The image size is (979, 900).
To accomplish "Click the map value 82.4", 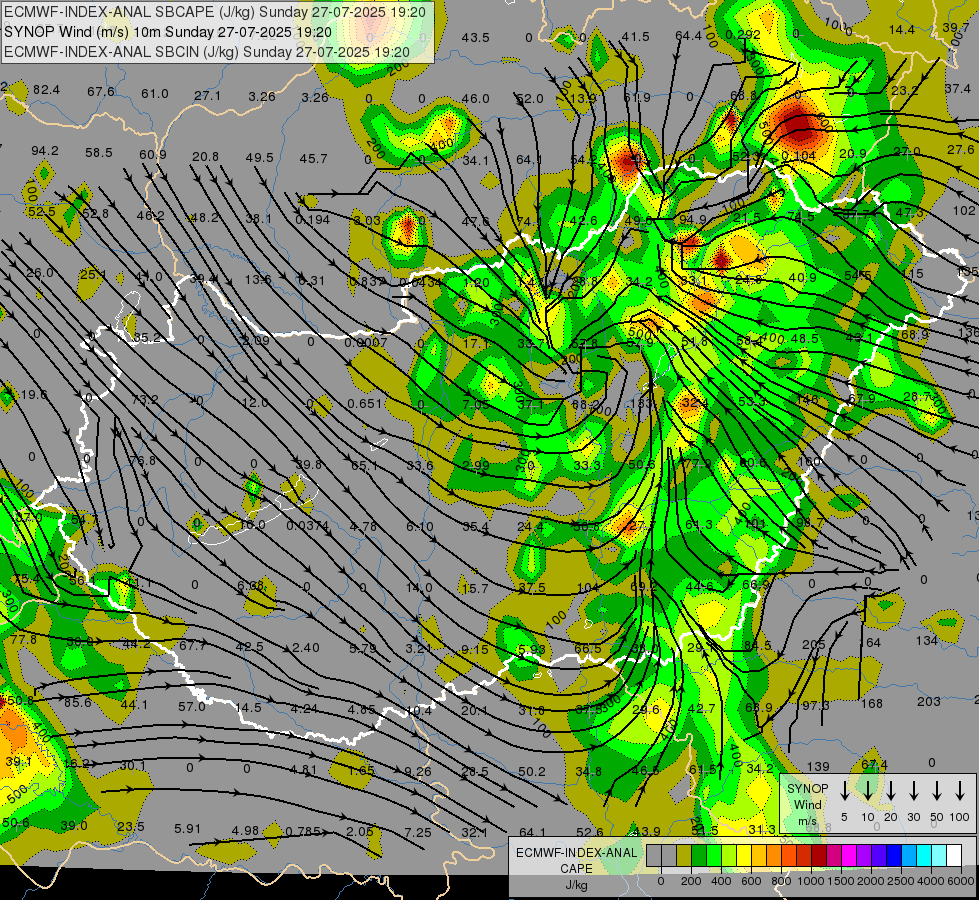I will coord(46,90).
